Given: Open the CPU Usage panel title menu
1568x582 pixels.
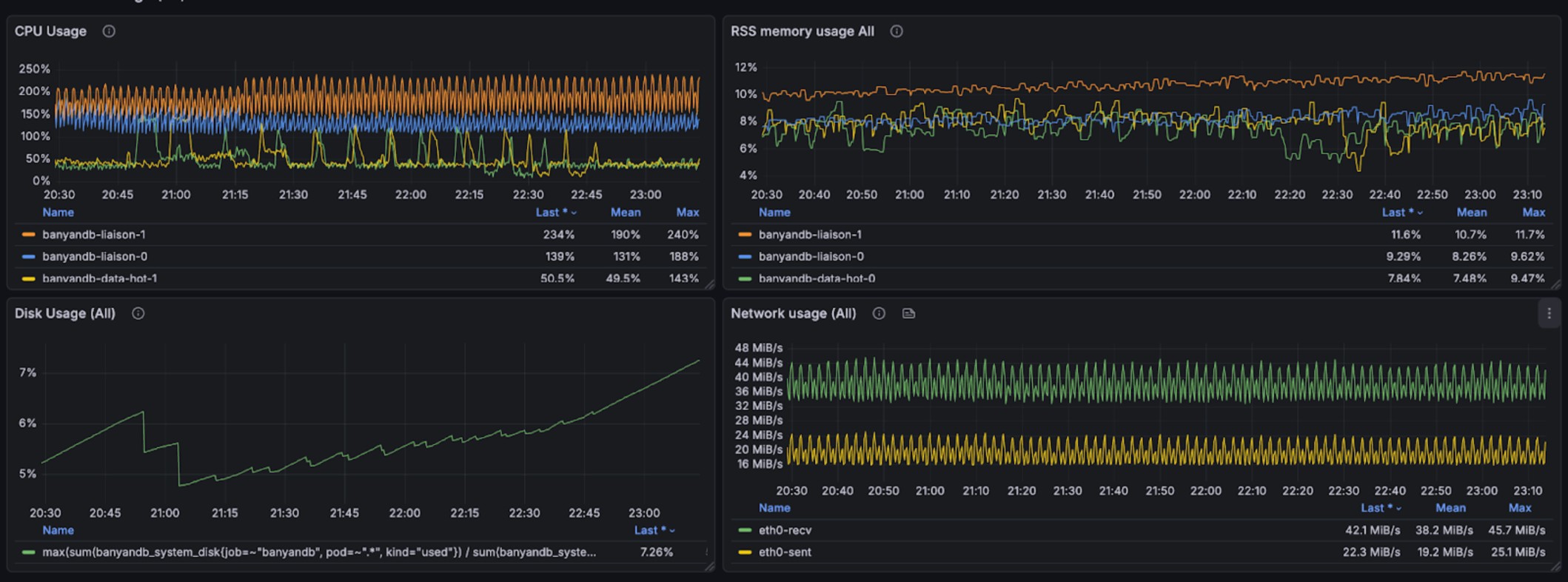Looking at the screenshot, I should point(50,31).
